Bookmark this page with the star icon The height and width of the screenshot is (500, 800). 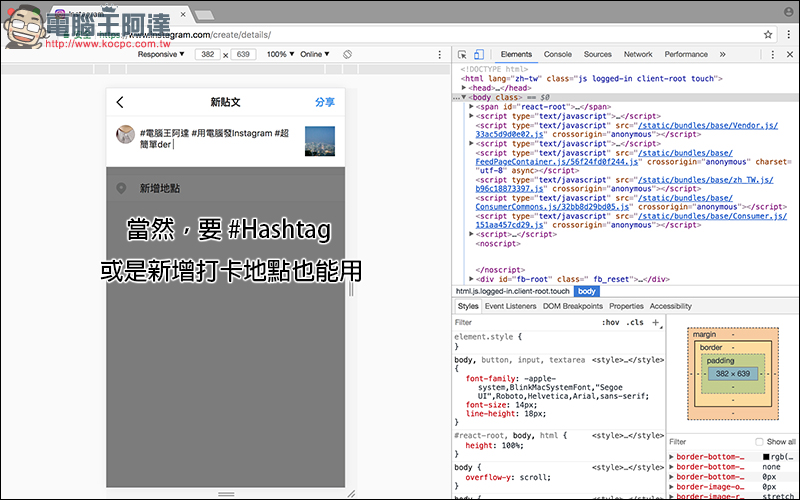(x=768, y=35)
